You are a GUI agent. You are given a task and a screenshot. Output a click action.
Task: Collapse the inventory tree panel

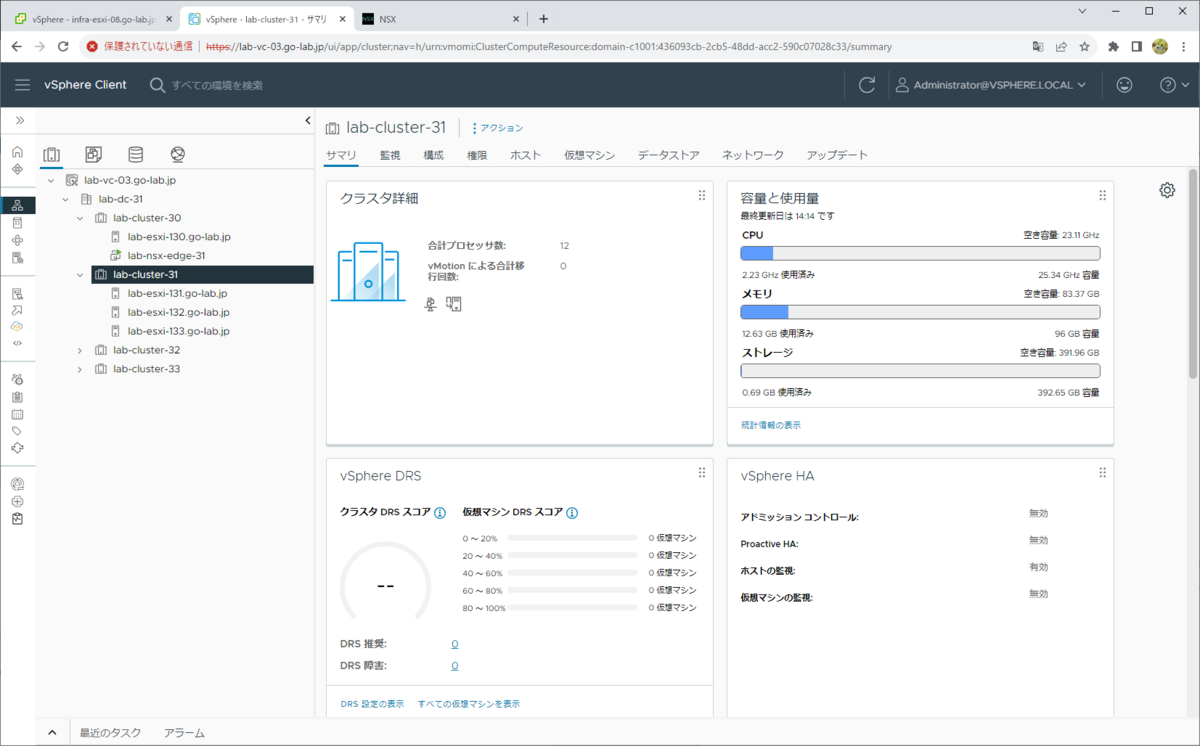(x=308, y=120)
